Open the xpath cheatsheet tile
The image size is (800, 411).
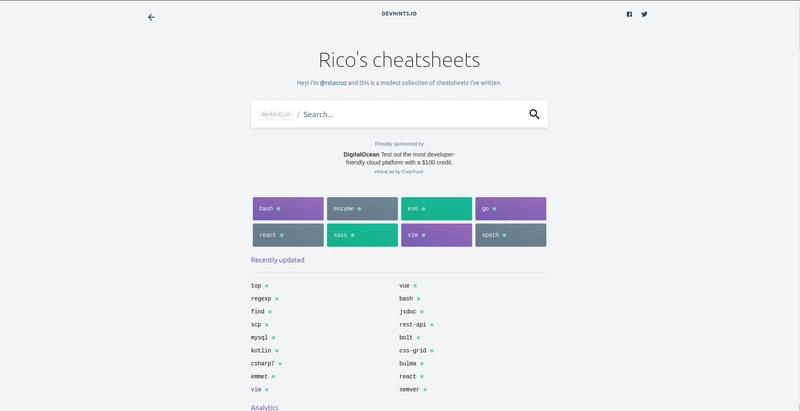[x=511, y=235]
